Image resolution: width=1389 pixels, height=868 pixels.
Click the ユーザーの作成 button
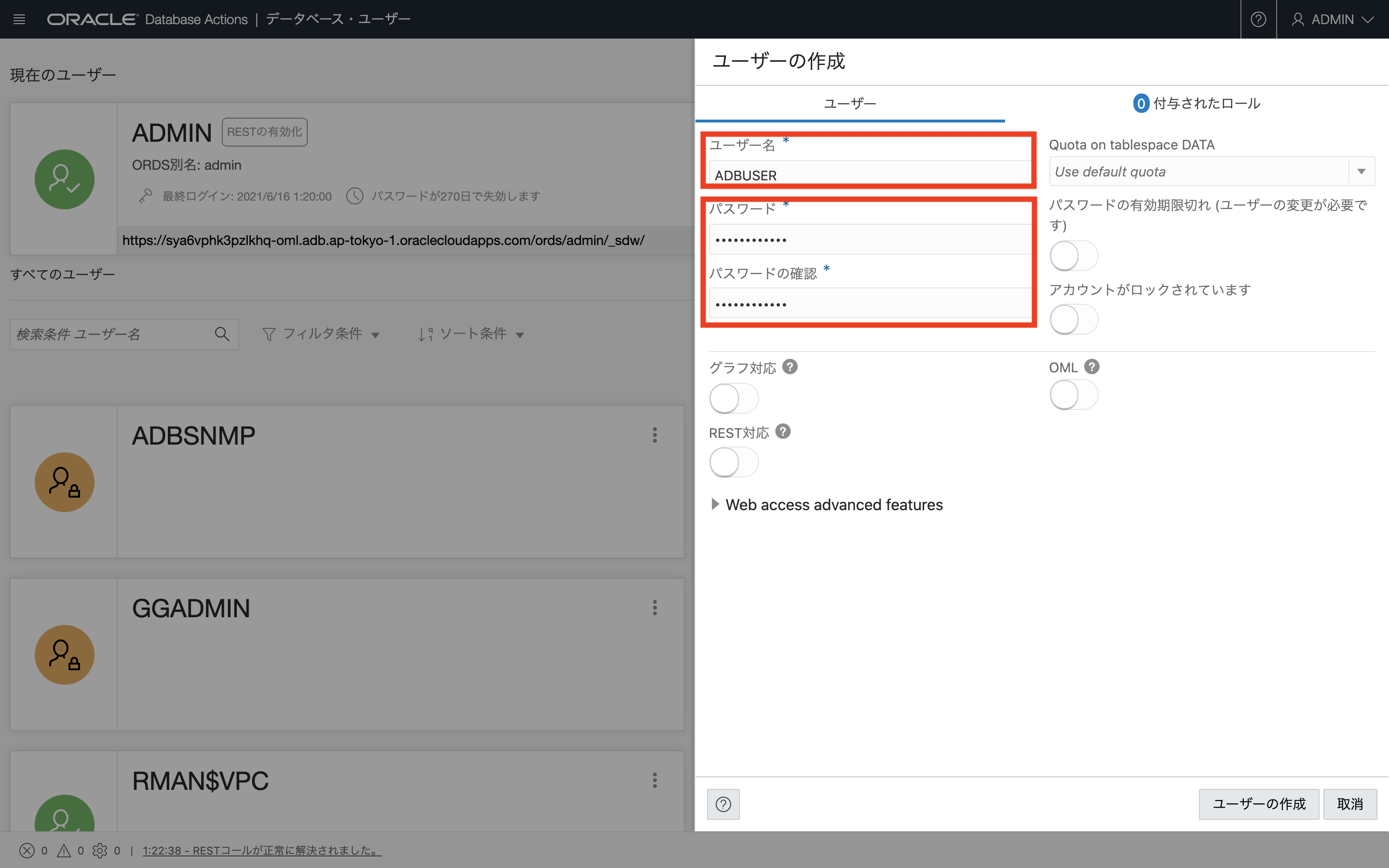pyautogui.click(x=1258, y=804)
